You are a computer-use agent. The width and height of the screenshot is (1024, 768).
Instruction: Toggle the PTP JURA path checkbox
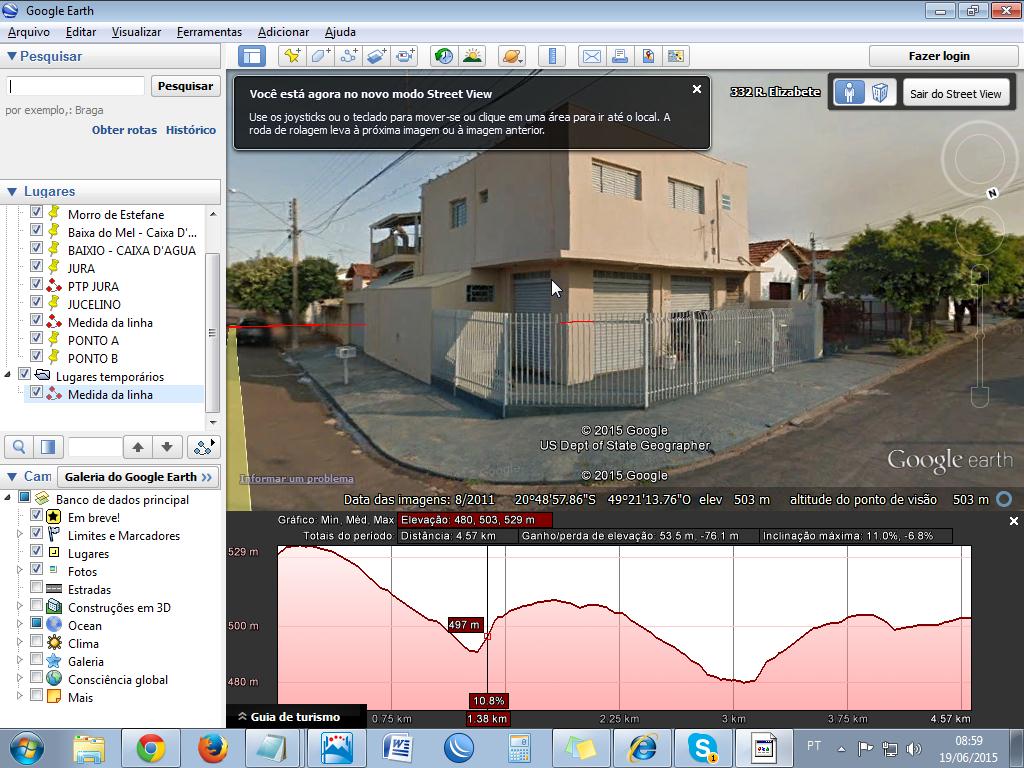click(37, 284)
